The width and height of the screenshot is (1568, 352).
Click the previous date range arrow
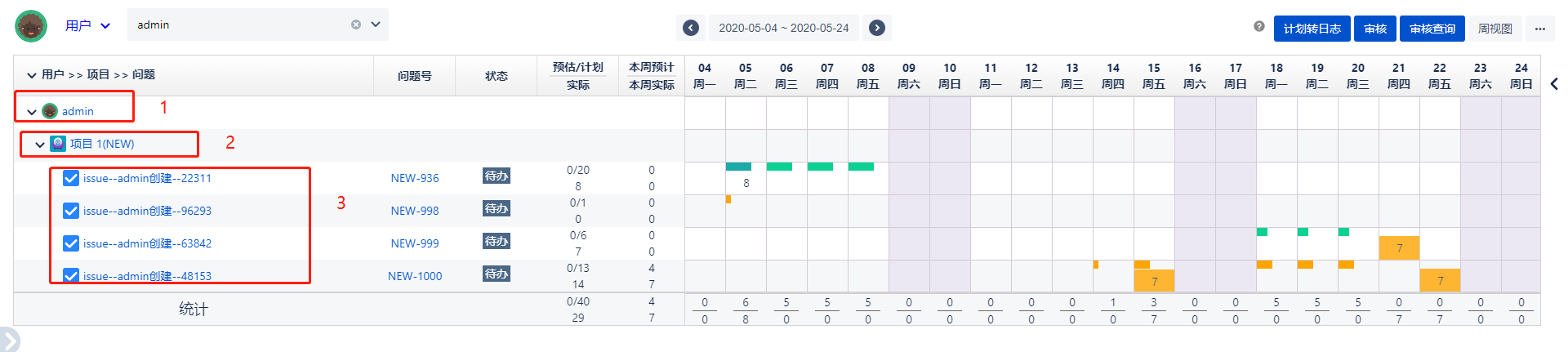(691, 28)
